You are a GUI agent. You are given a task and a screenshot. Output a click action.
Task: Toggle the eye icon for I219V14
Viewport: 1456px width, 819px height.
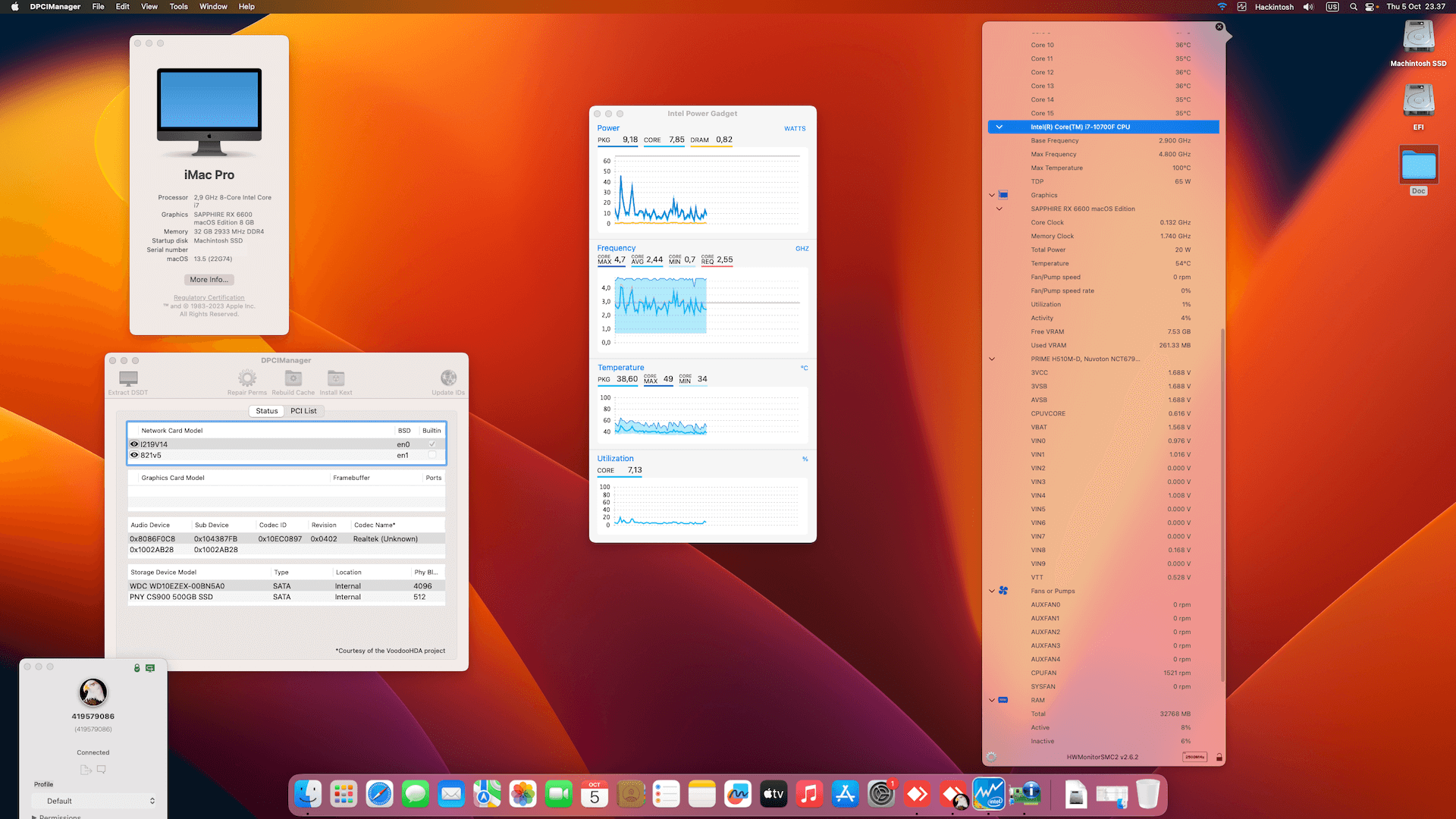[x=134, y=444]
